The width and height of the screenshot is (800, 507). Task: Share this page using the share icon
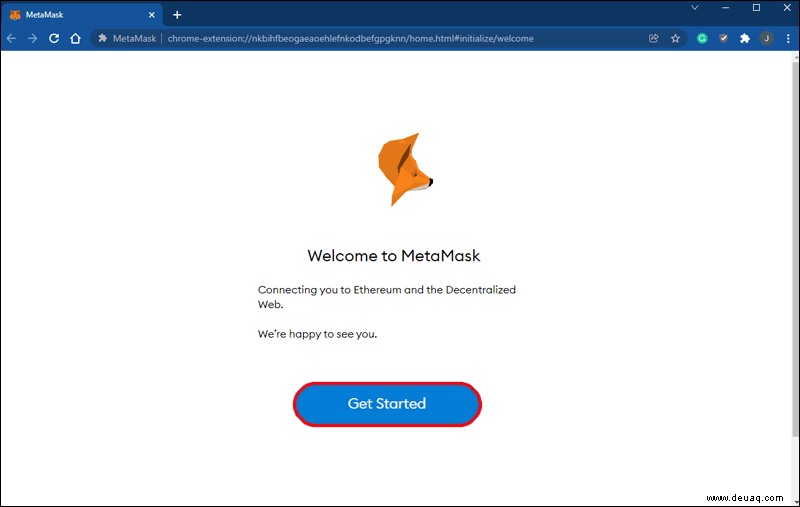tap(654, 38)
